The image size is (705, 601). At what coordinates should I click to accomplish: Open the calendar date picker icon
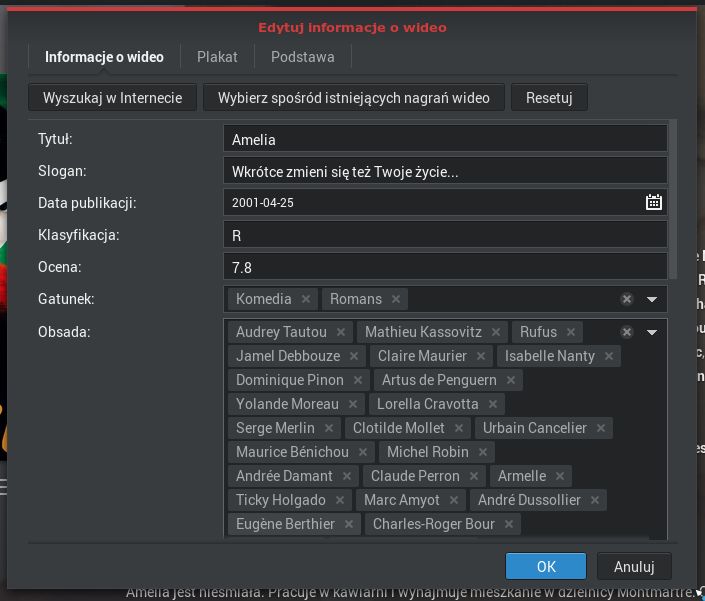[653, 202]
